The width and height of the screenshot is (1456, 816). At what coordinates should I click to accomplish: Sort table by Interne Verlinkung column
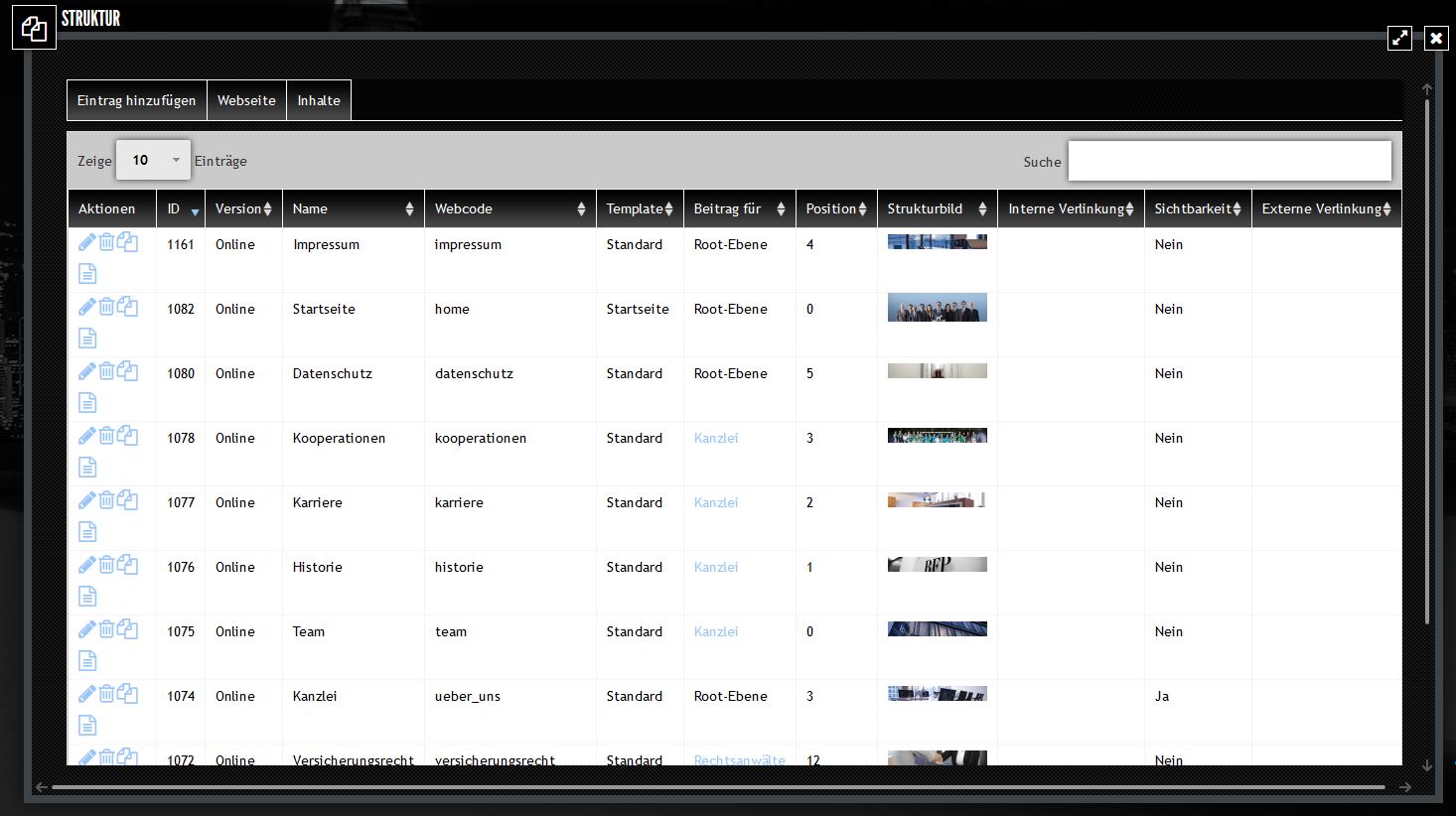click(x=1071, y=208)
